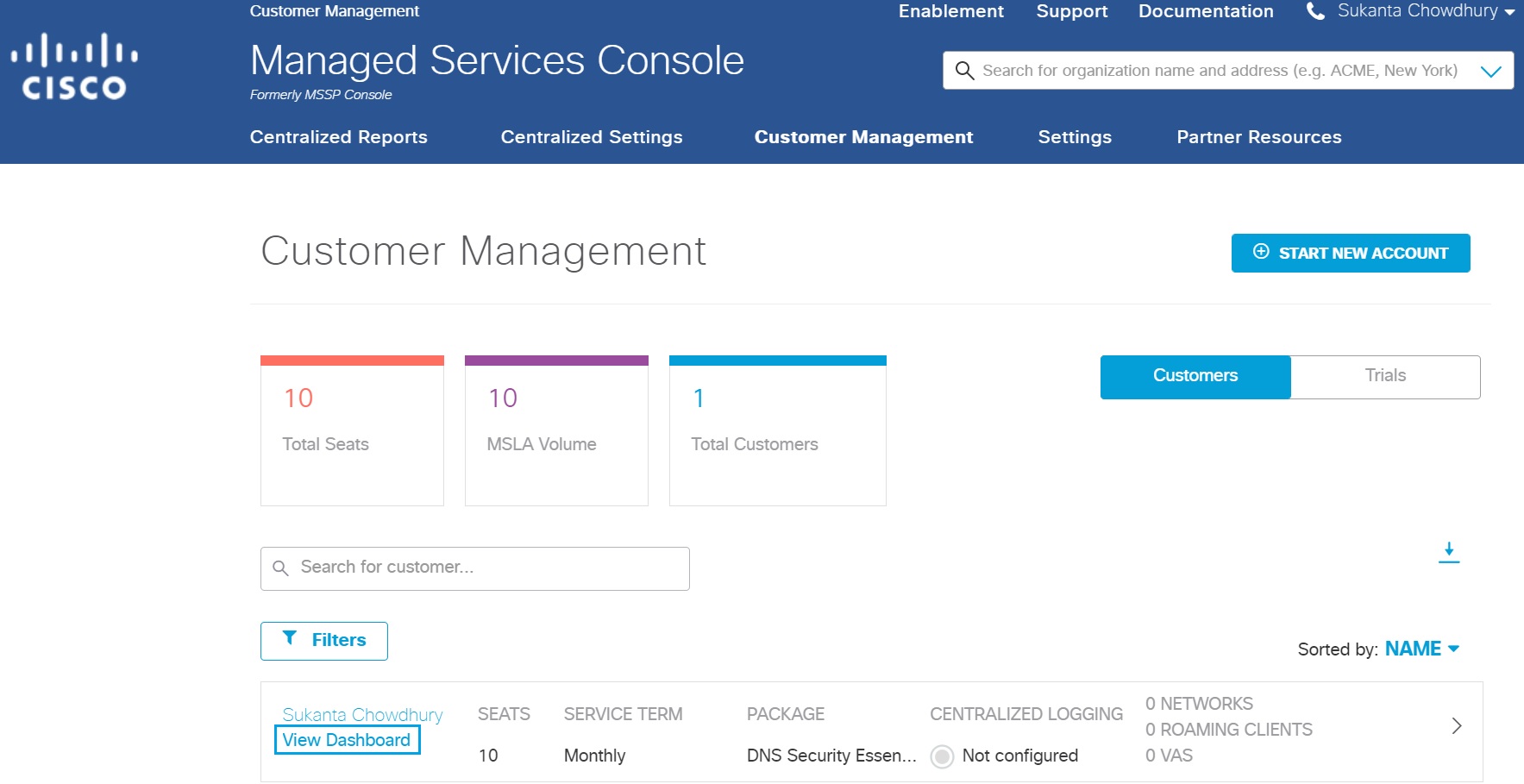Click the Cisco logo

74,66
